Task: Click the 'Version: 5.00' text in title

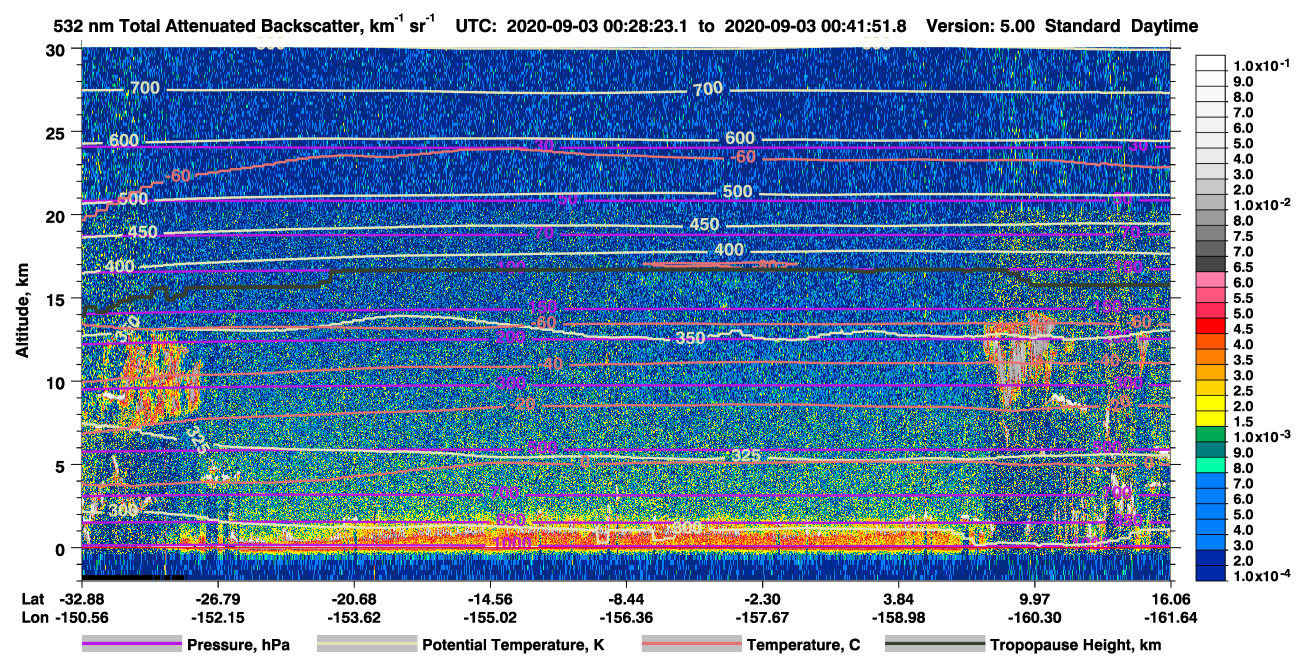Action: coord(981,27)
